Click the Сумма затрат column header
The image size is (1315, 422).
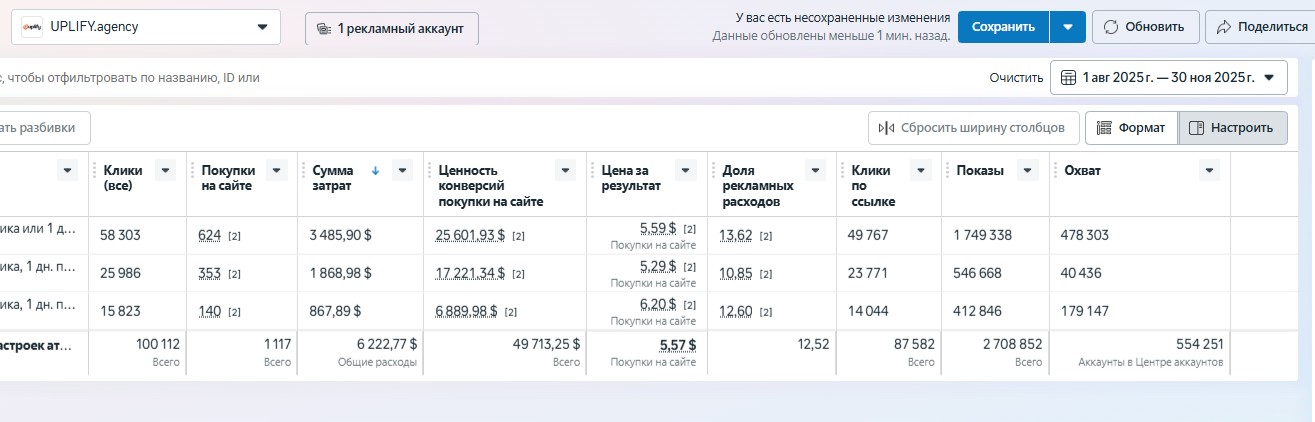[333, 178]
